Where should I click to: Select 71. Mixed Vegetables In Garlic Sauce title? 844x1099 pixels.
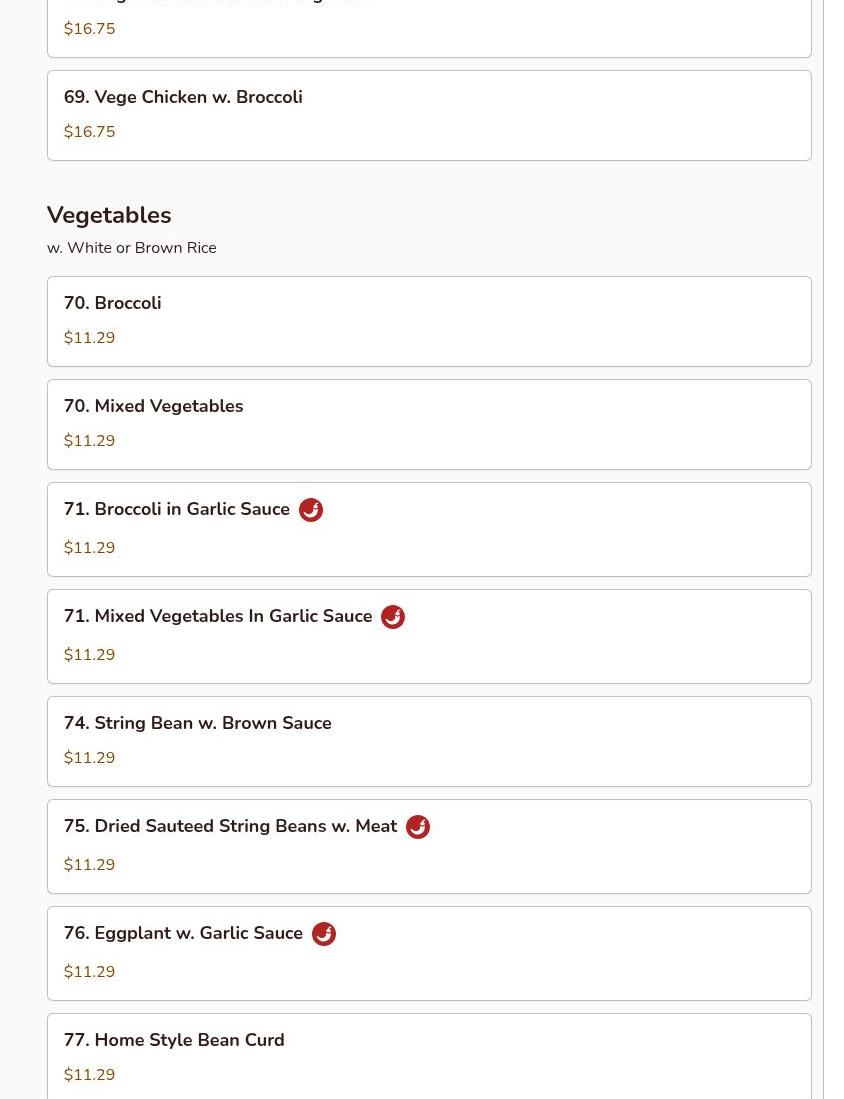(x=218, y=616)
